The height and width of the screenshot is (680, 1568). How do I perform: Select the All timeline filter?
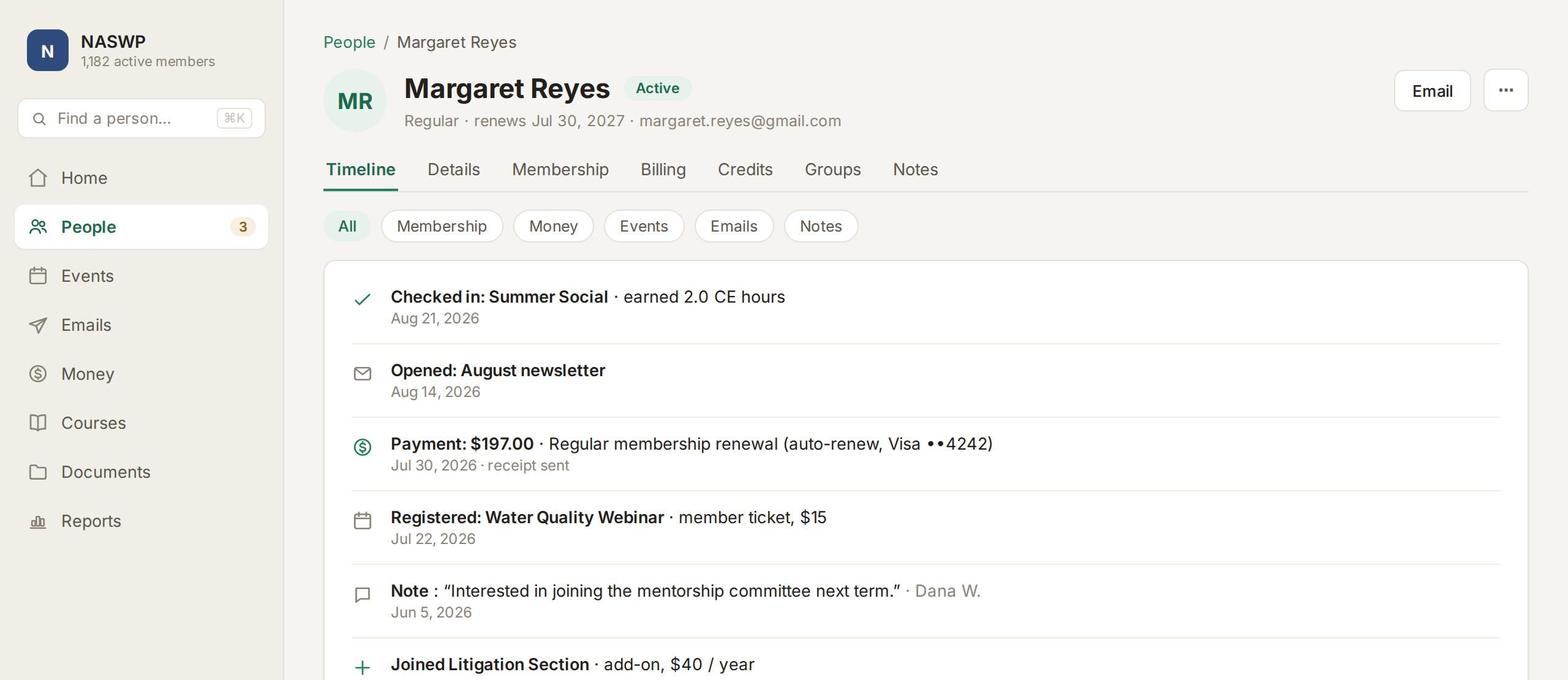click(347, 226)
